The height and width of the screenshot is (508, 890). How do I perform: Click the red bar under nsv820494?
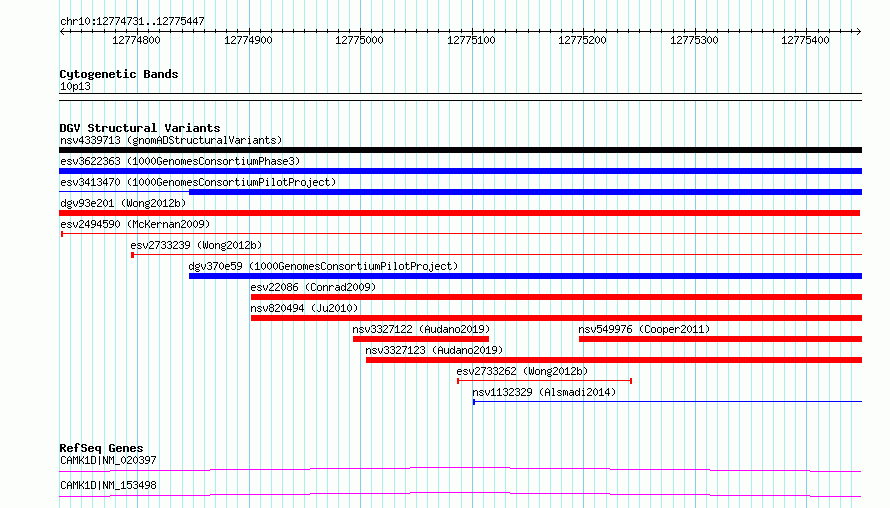556,318
